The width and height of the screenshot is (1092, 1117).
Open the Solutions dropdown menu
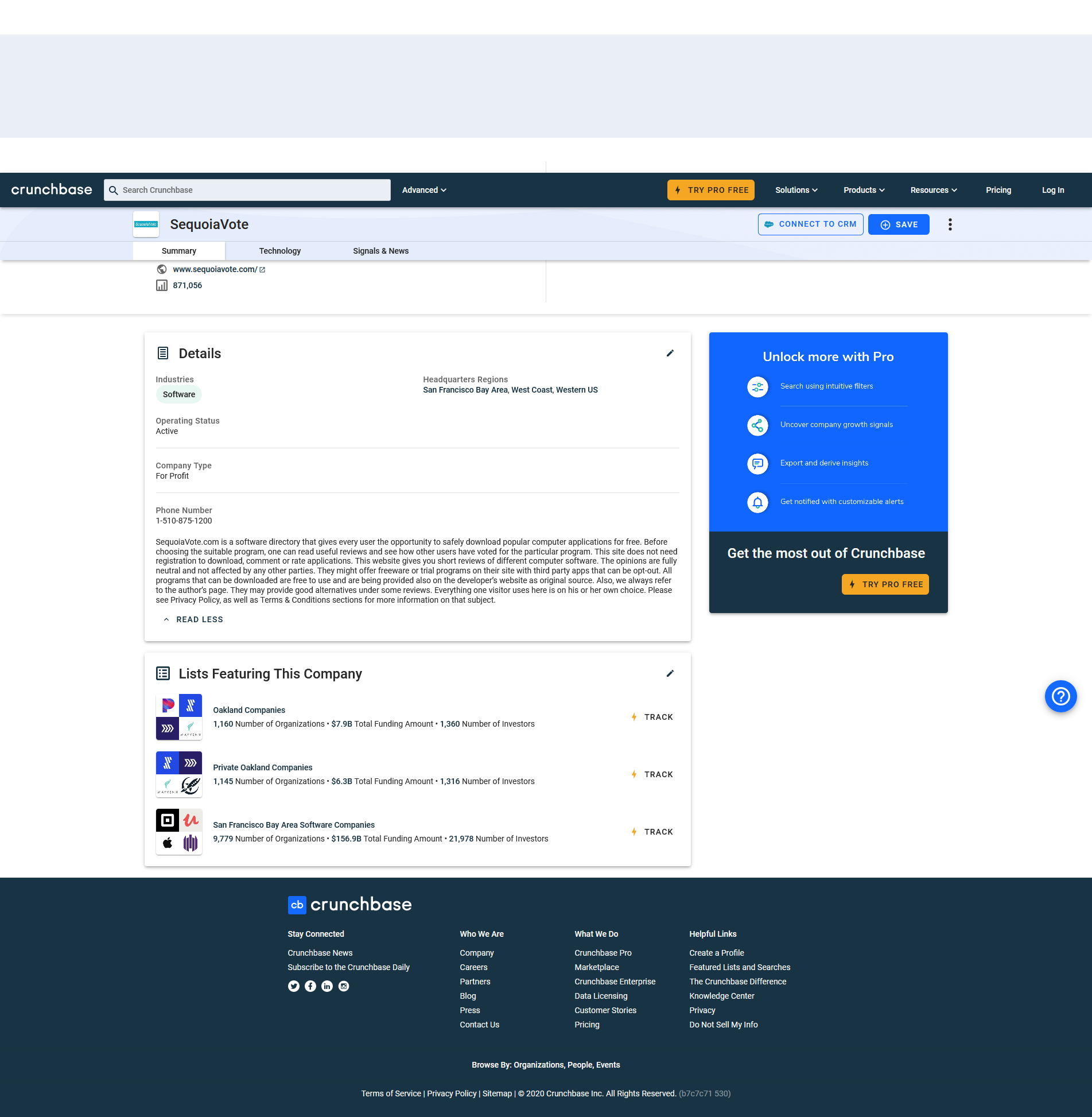[796, 190]
